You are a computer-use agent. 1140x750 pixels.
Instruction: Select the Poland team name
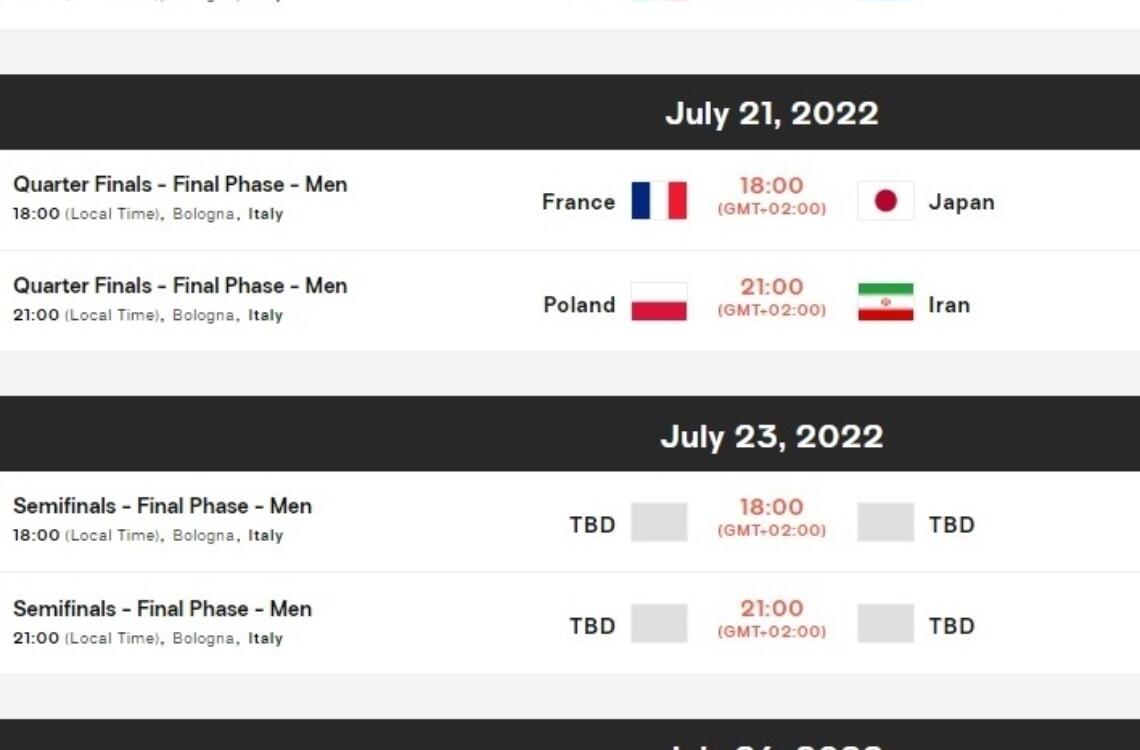(x=579, y=305)
